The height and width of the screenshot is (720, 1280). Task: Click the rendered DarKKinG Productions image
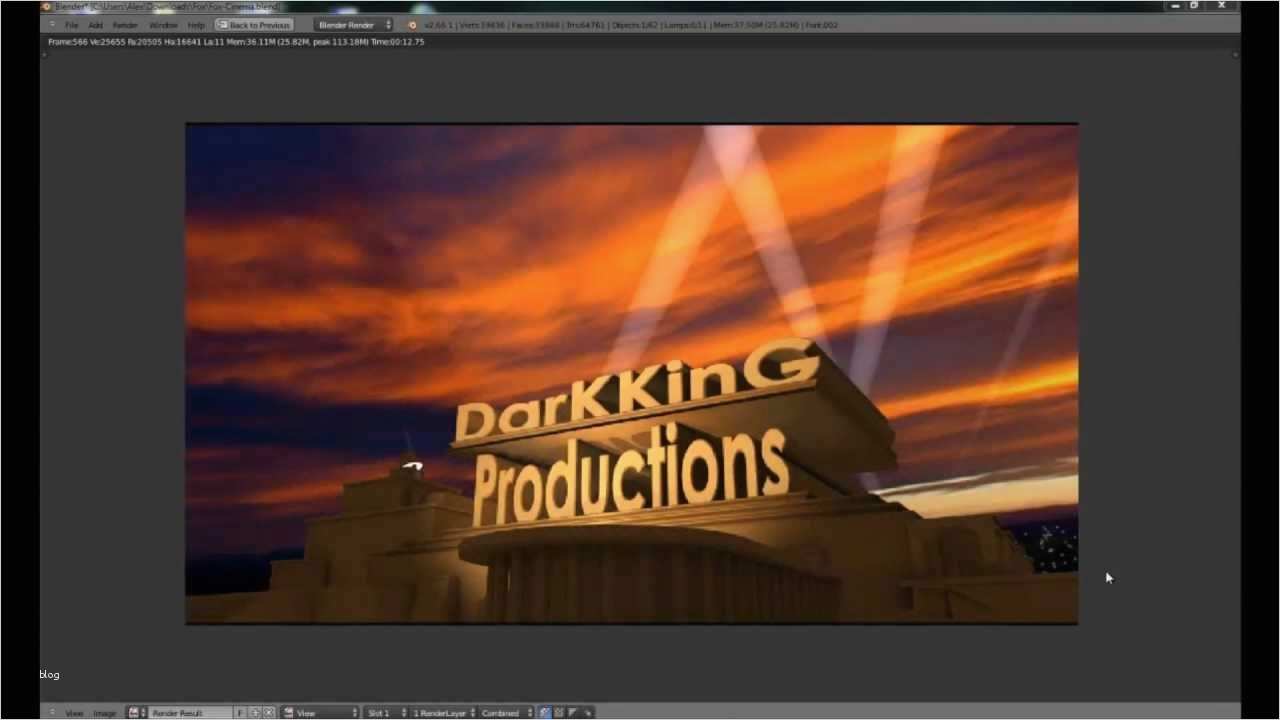631,374
